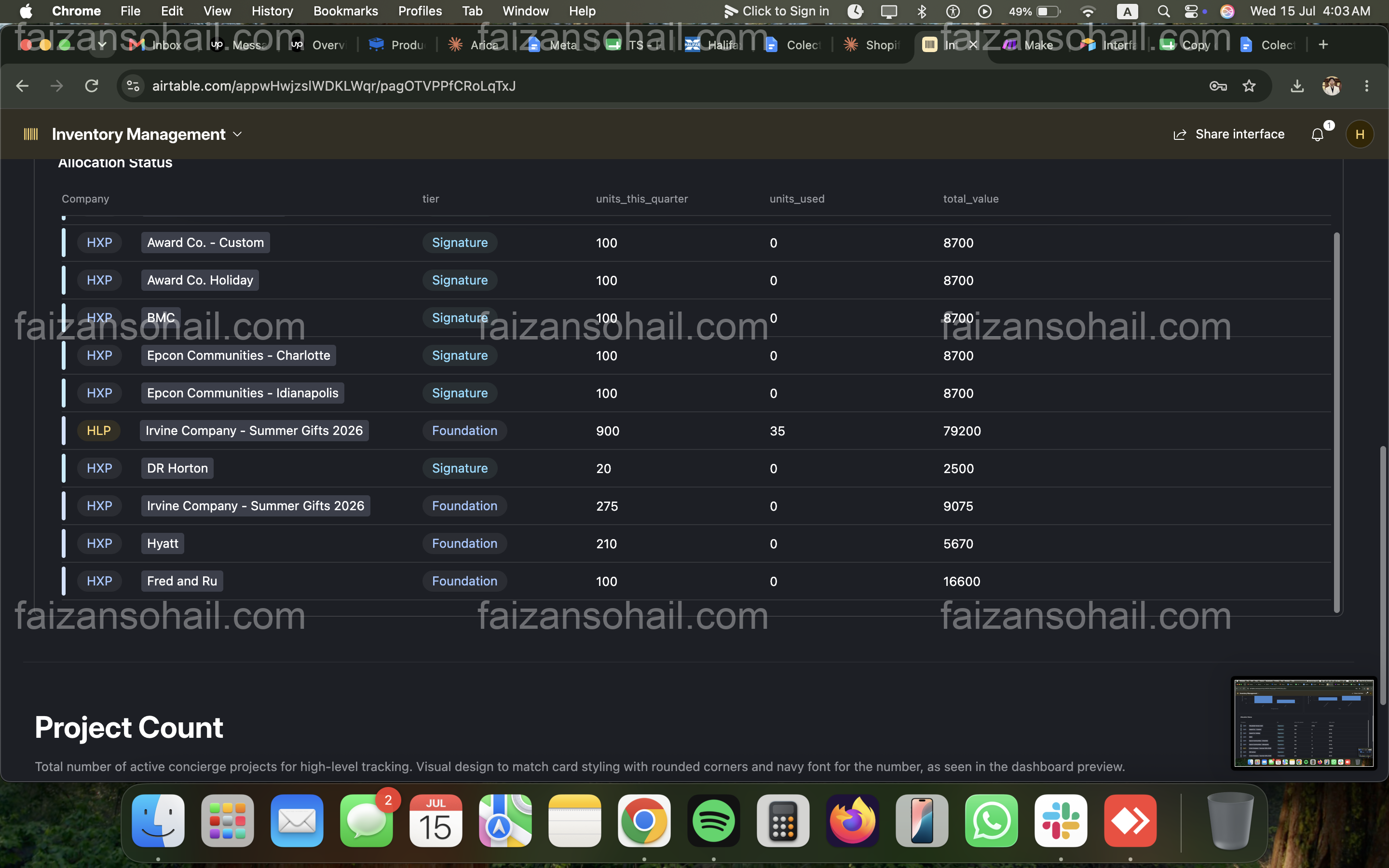Open the screenshot preview thumbnail
1389x868 pixels.
pyautogui.click(x=1304, y=722)
